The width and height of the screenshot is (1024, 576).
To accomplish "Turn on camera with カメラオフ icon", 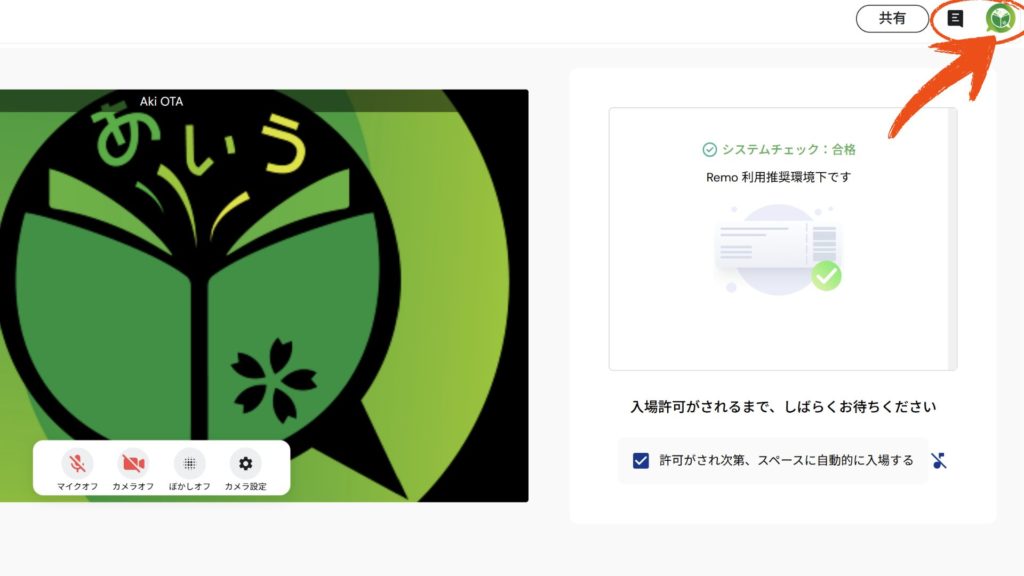I will [133, 464].
